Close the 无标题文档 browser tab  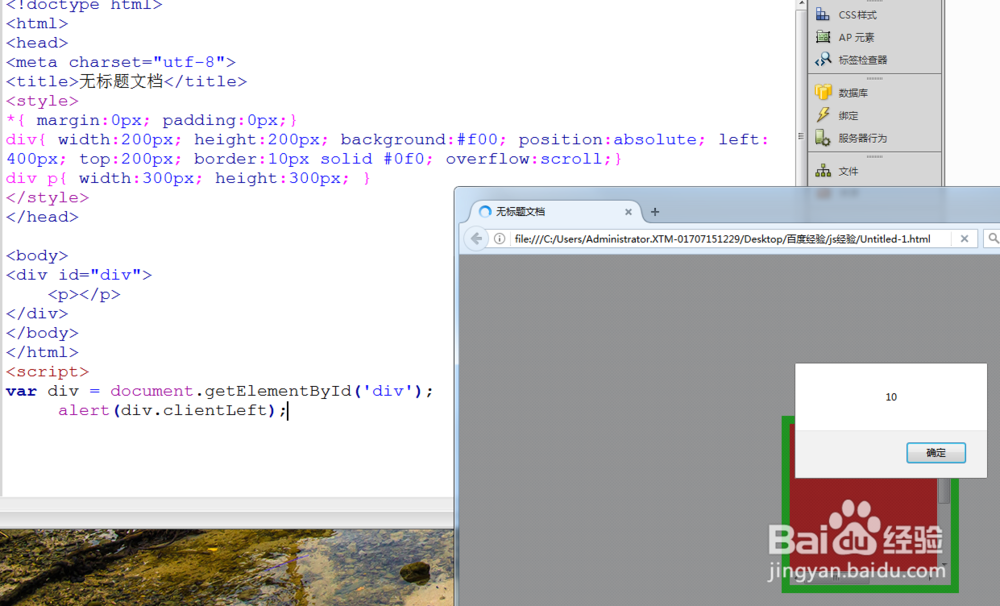pyautogui.click(x=628, y=212)
